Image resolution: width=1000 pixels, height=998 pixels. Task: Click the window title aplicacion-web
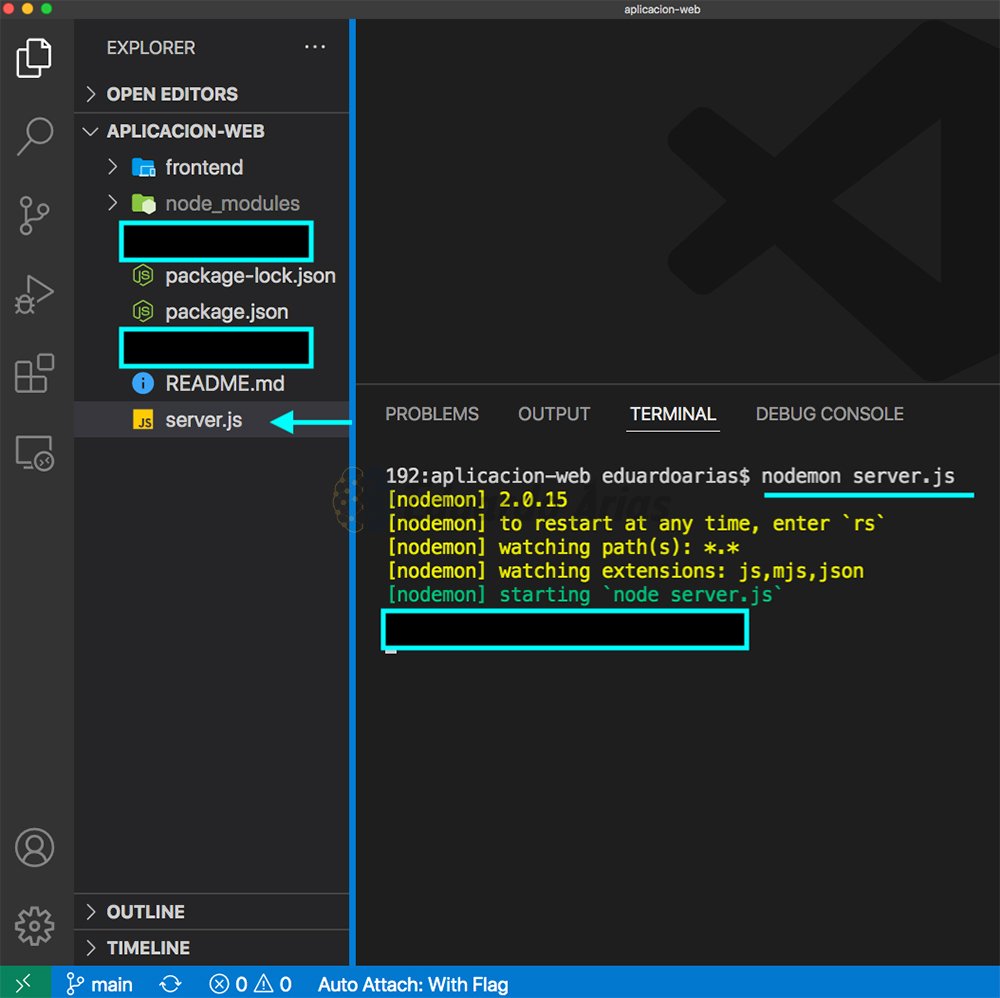662,10
